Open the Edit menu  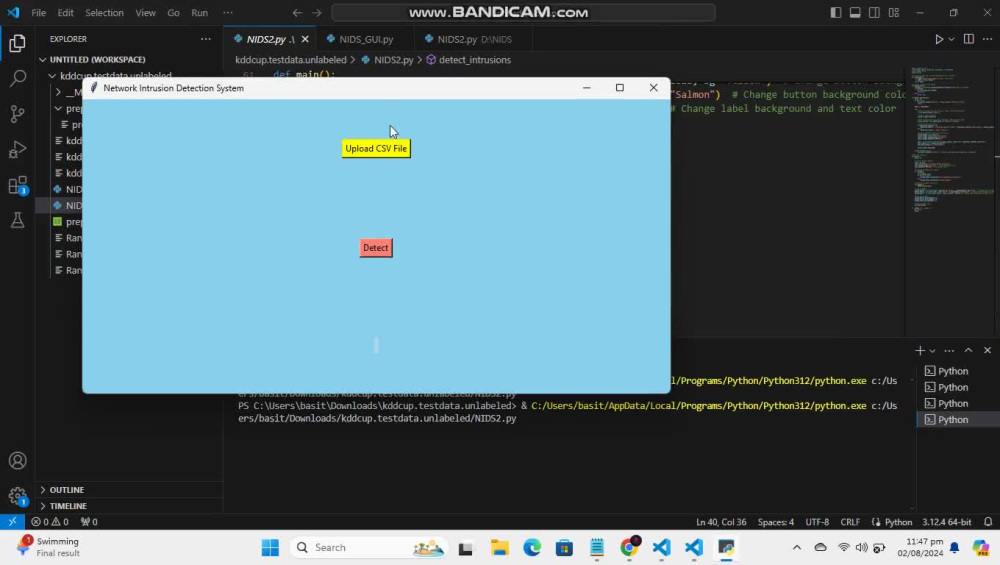[x=65, y=12]
